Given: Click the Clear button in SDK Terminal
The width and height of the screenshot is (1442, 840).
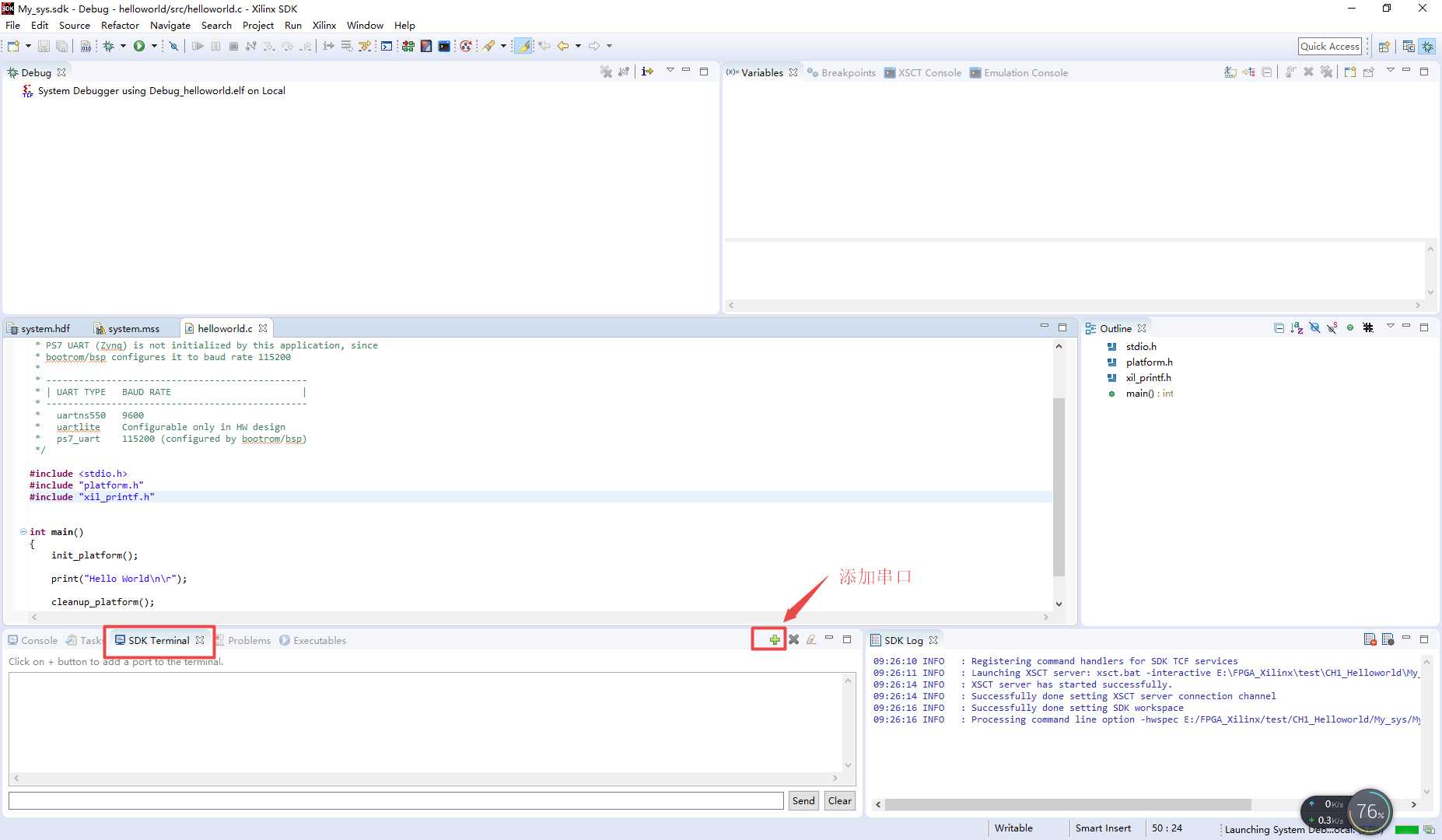Looking at the screenshot, I should [840, 800].
